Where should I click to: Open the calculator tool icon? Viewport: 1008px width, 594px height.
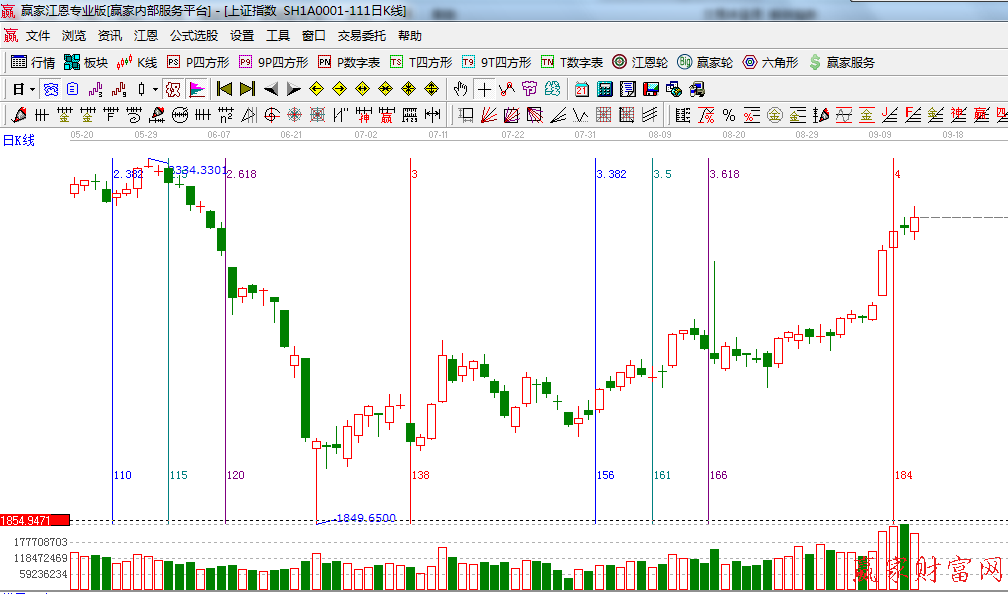coord(604,89)
